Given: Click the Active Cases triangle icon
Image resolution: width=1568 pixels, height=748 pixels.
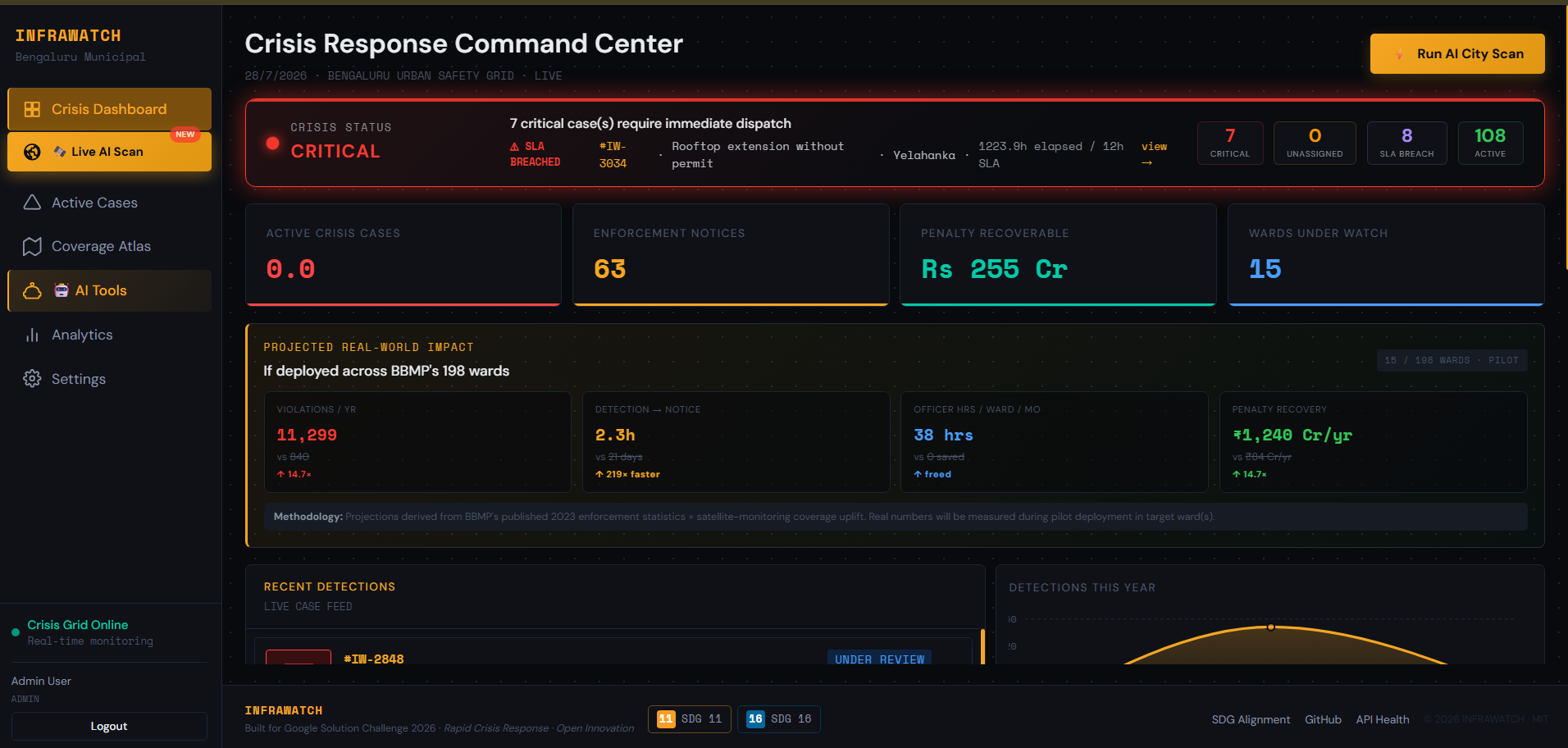Looking at the screenshot, I should tap(32, 203).
